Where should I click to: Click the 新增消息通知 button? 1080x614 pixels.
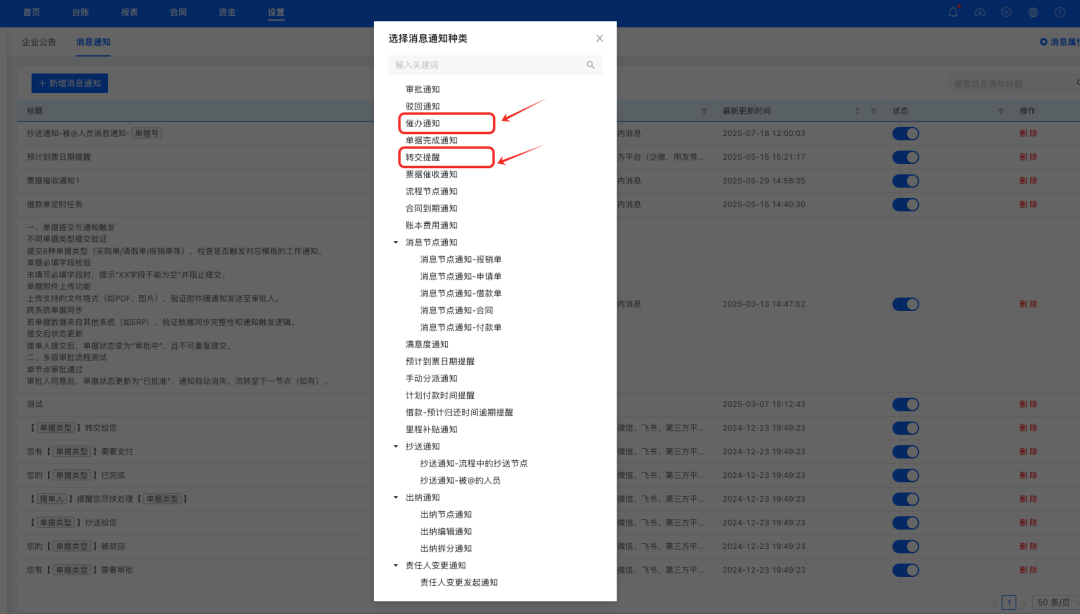pyautogui.click(x=69, y=83)
